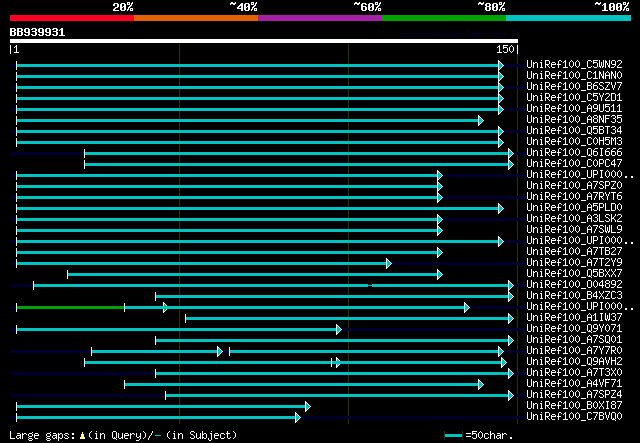This screenshot has width=640, height=443.
Task: Click the UniRef100_C7BVQ0 subject name
Action: coord(574,416)
